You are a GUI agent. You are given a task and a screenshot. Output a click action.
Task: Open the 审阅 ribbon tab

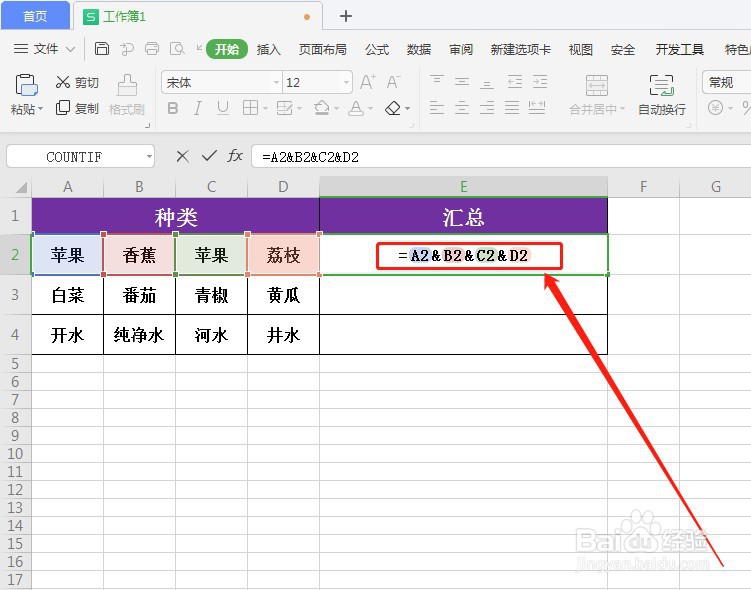tap(461, 49)
